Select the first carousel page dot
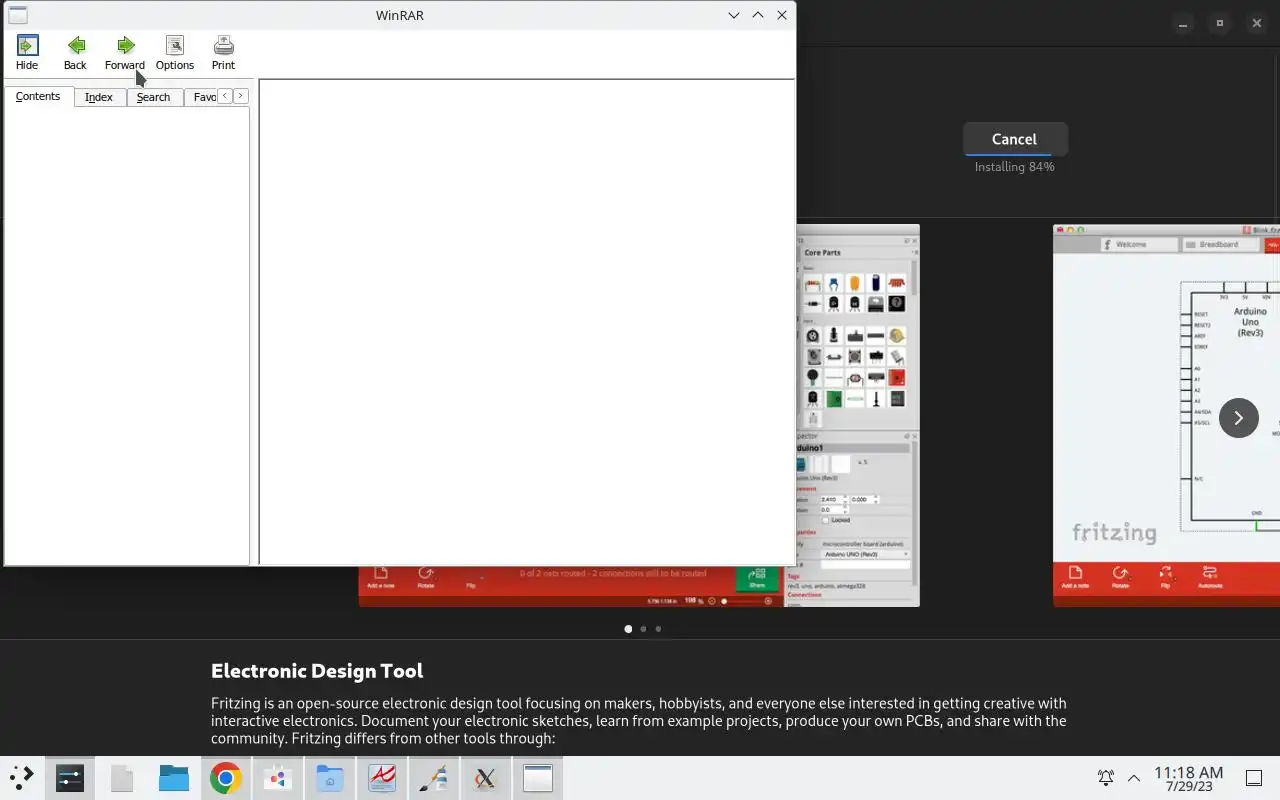The height and width of the screenshot is (800, 1280). coord(628,629)
